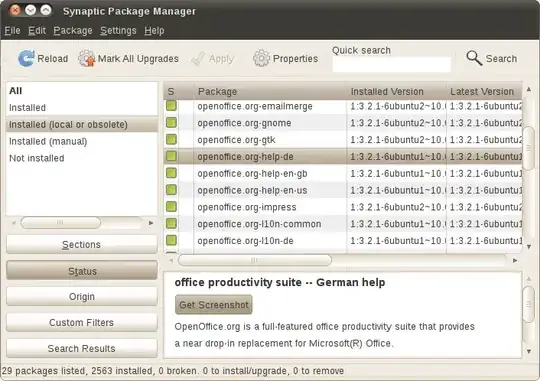Click the Reload toolbar icon
540x381 pixels.
[26, 58]
